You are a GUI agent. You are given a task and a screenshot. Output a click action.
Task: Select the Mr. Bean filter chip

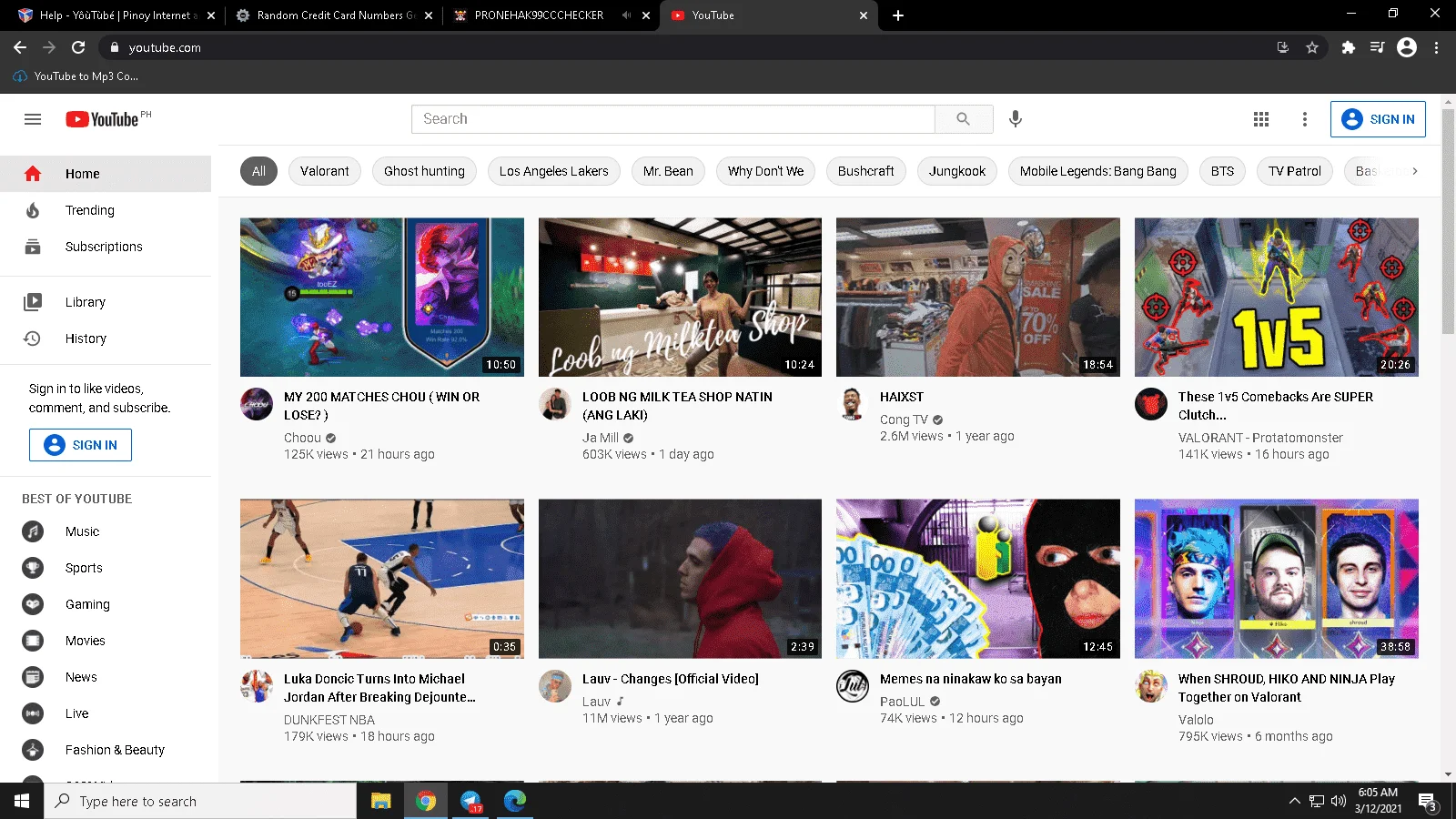tap(668, 171)
